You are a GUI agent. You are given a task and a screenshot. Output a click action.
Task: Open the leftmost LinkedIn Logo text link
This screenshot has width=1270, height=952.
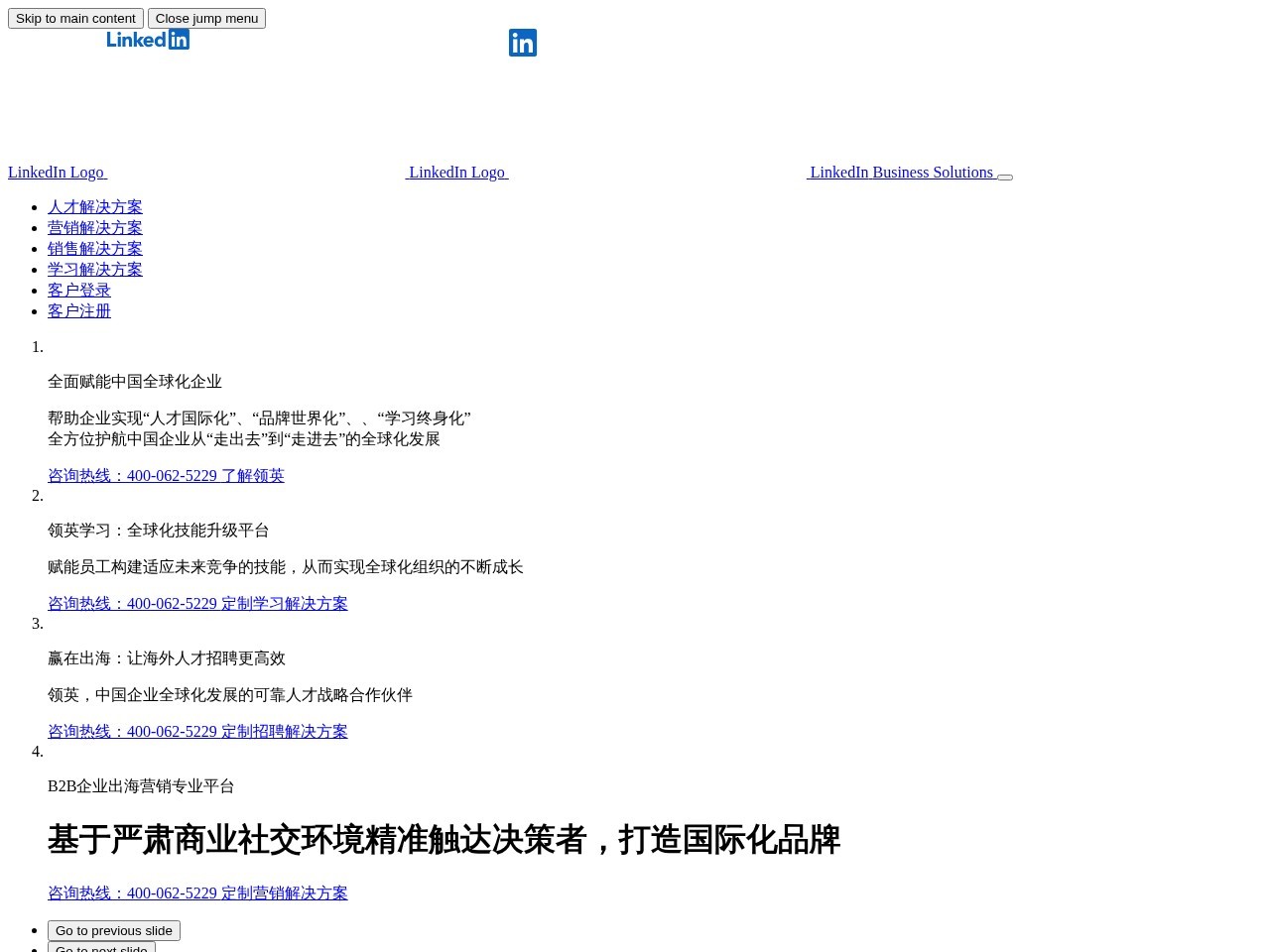56,173
